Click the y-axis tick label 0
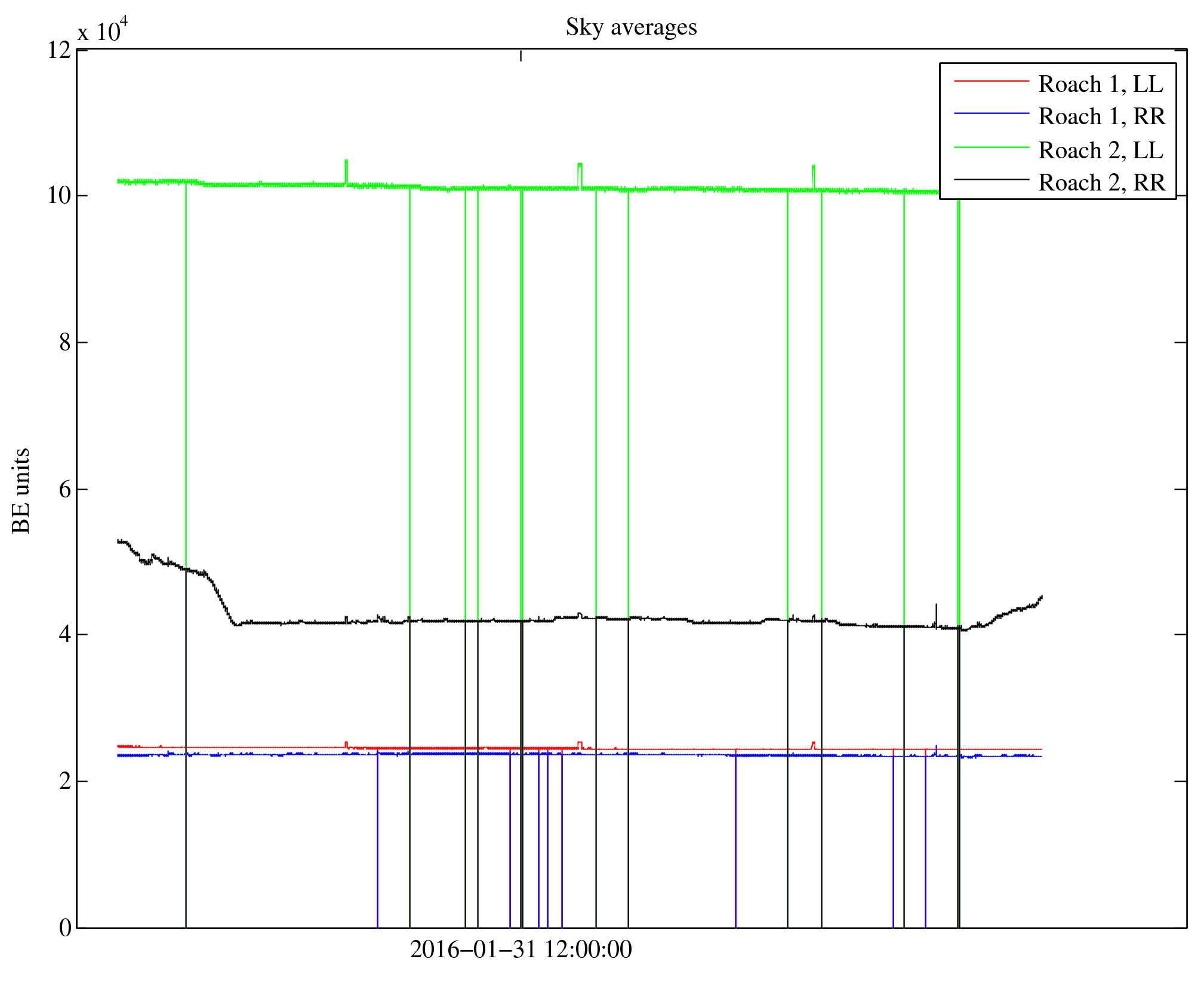The height and width of the screenshot is (1005, 1204). pos(65,928)
